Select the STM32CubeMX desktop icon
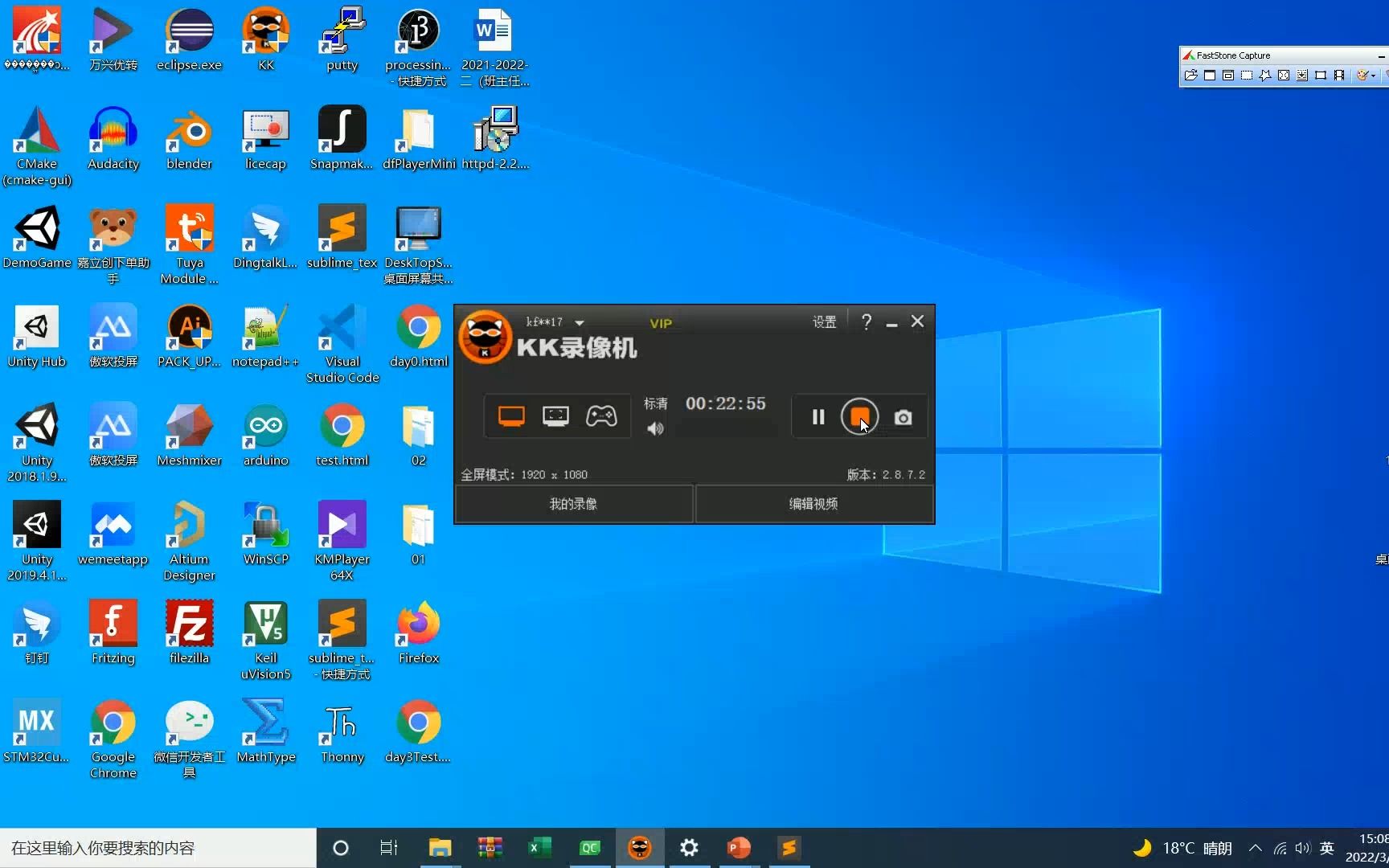The height and width of the screenshot is (868, 1389). tap(36, 731)
